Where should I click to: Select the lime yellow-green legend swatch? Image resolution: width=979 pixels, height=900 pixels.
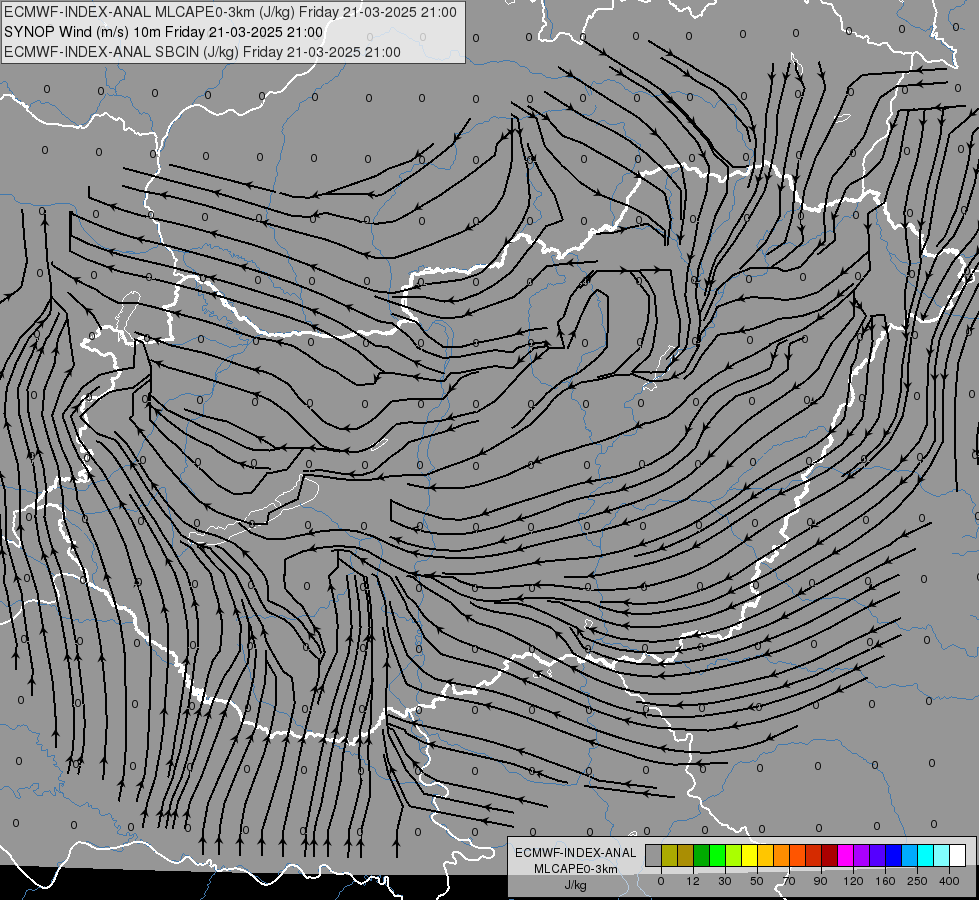pyautogui.click(x=734, y=855)
